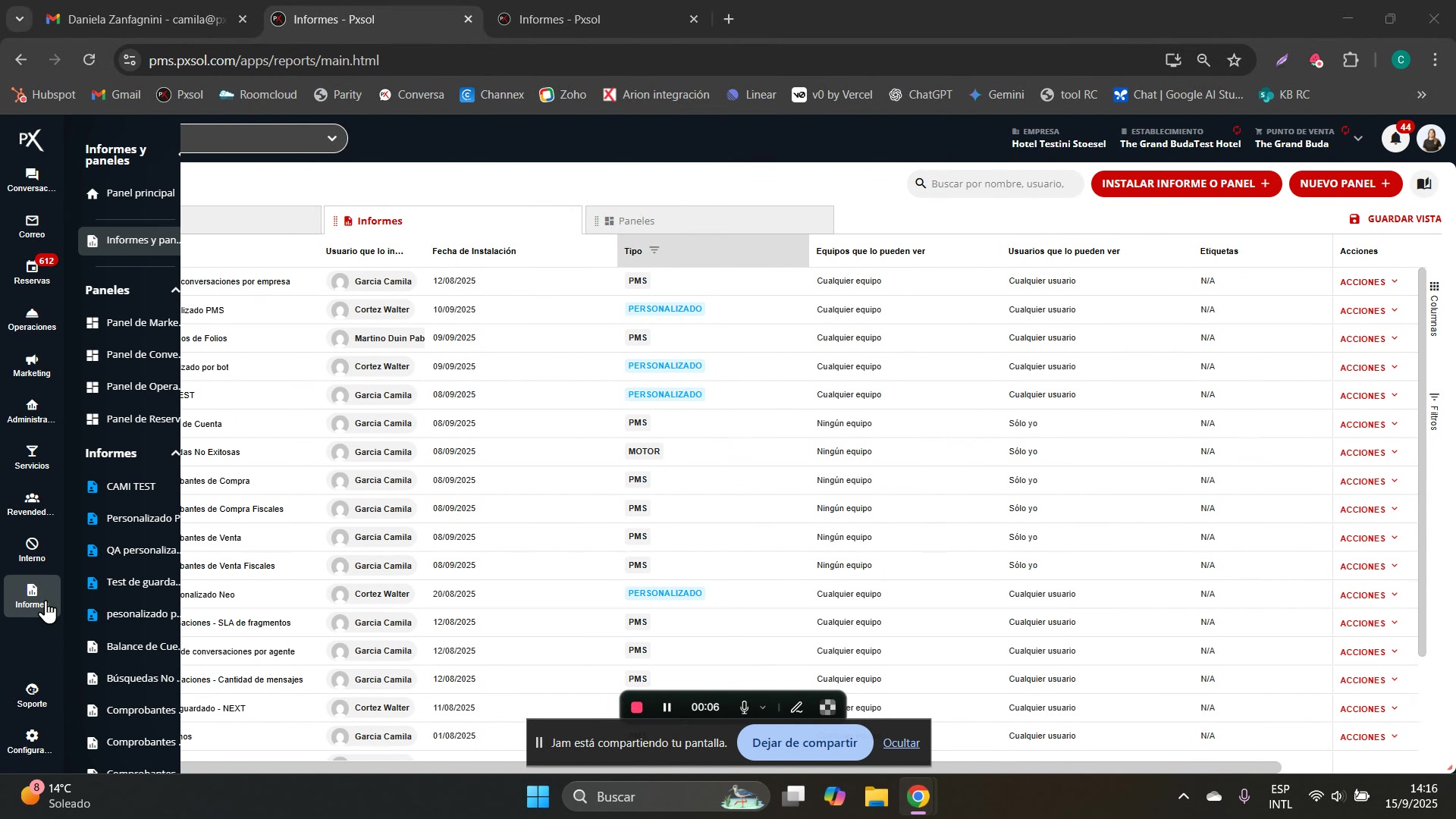Expand ACCIONES for Folios row (Martino Duin)

pos(1369,339)
